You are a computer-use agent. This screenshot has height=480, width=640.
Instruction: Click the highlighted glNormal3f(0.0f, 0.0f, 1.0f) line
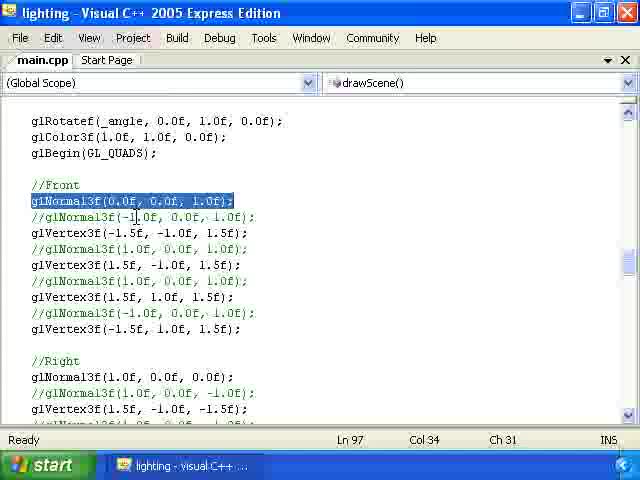pyautogui.click(x=132, y=201)
